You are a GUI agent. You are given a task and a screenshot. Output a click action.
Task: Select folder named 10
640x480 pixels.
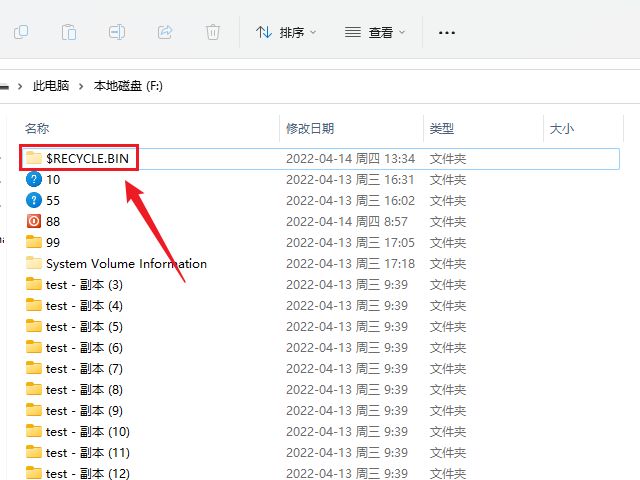pyautogui.click(x=53, y=180)
